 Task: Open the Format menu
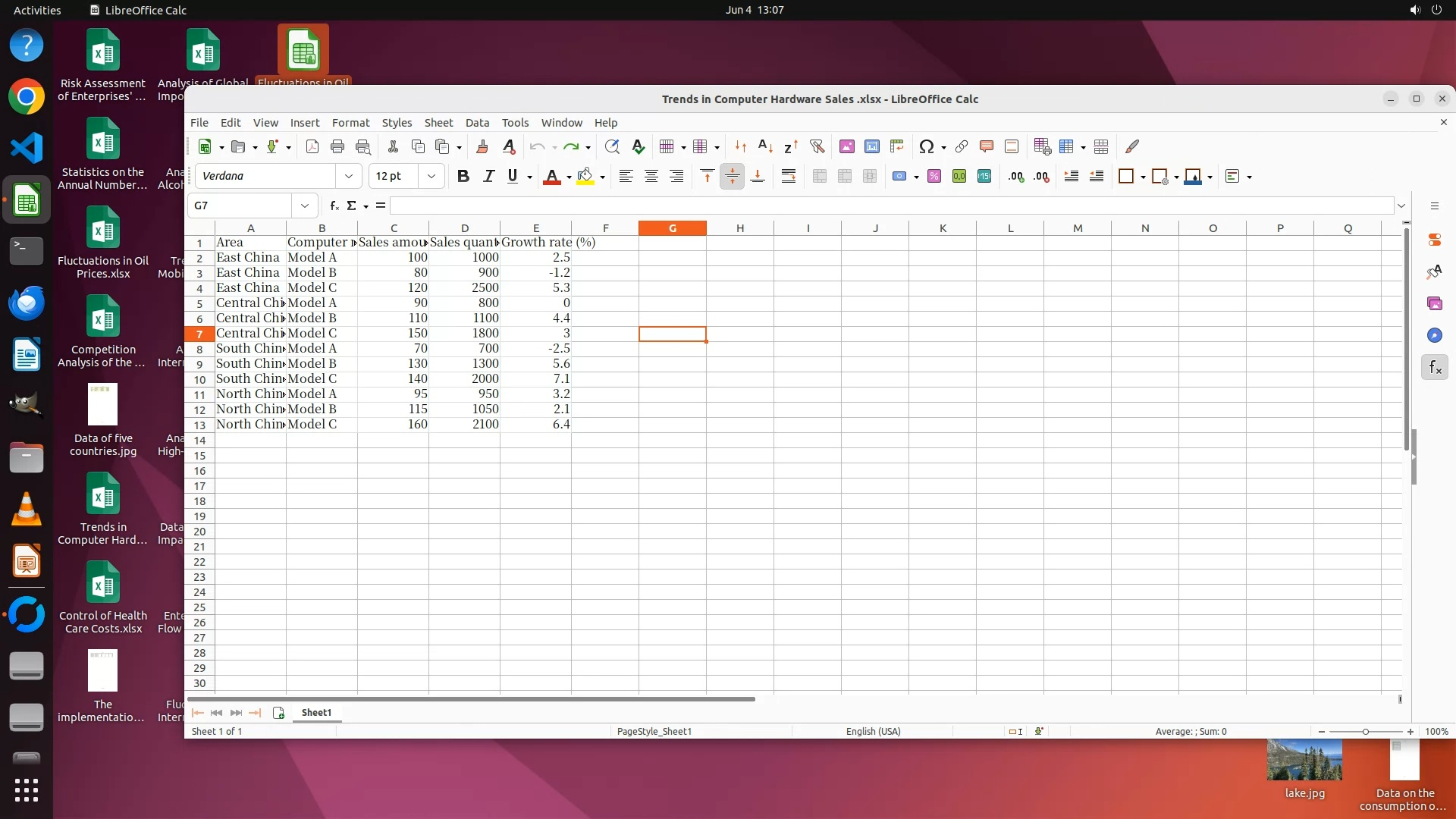(350, 123)
